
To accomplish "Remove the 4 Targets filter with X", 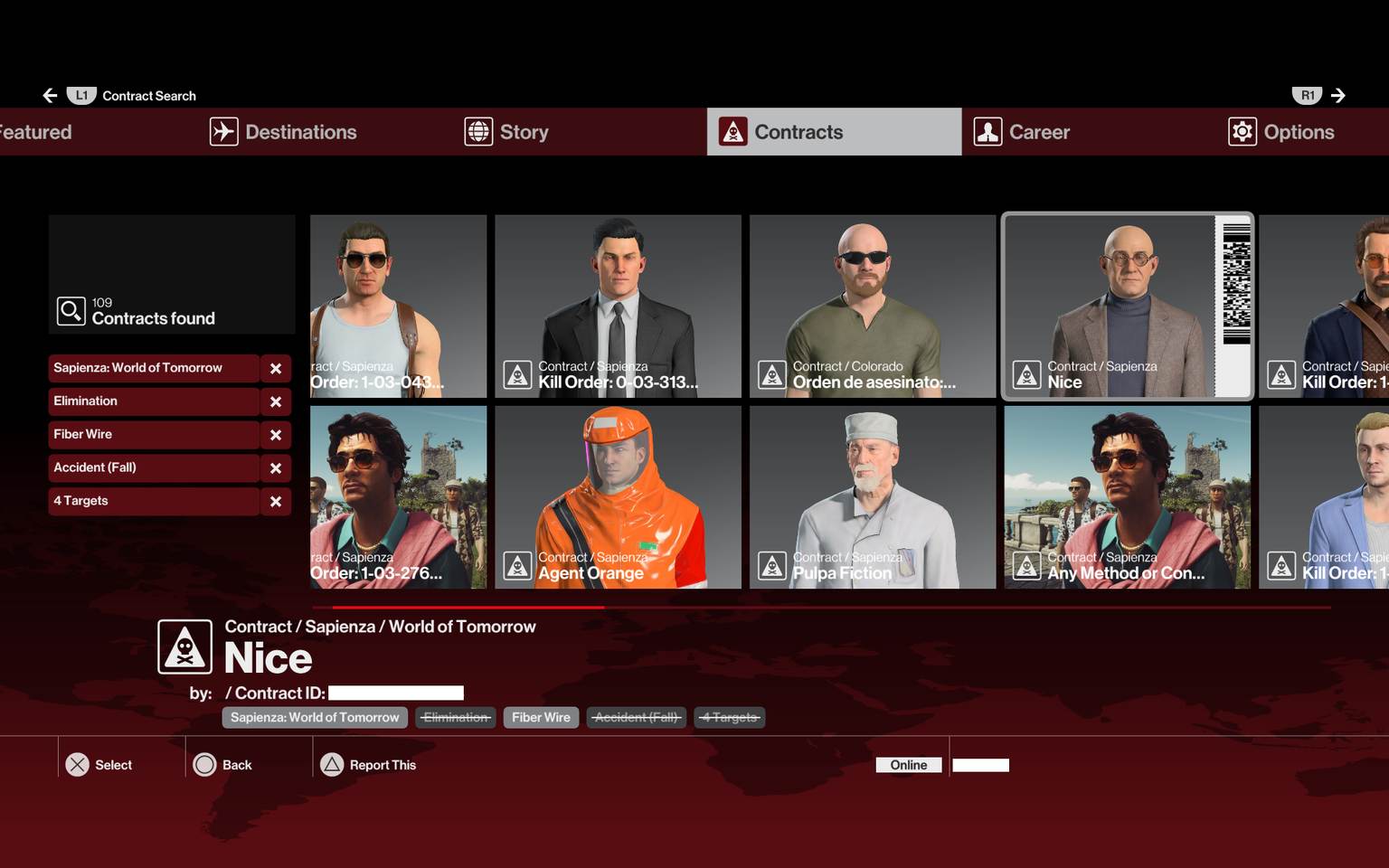I will click(x=276, y=502).
